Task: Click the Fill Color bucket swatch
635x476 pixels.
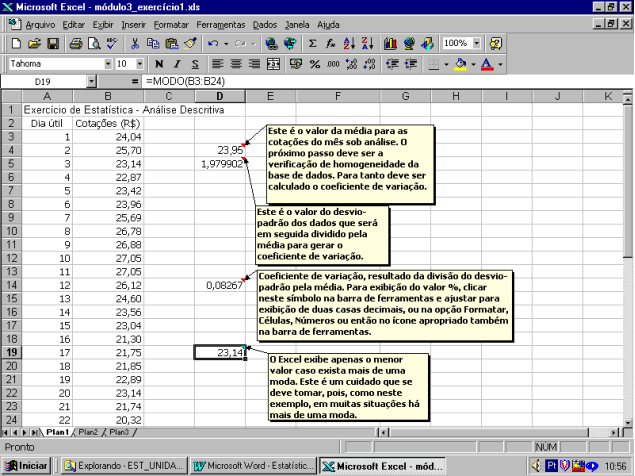Action: [459, 64]
